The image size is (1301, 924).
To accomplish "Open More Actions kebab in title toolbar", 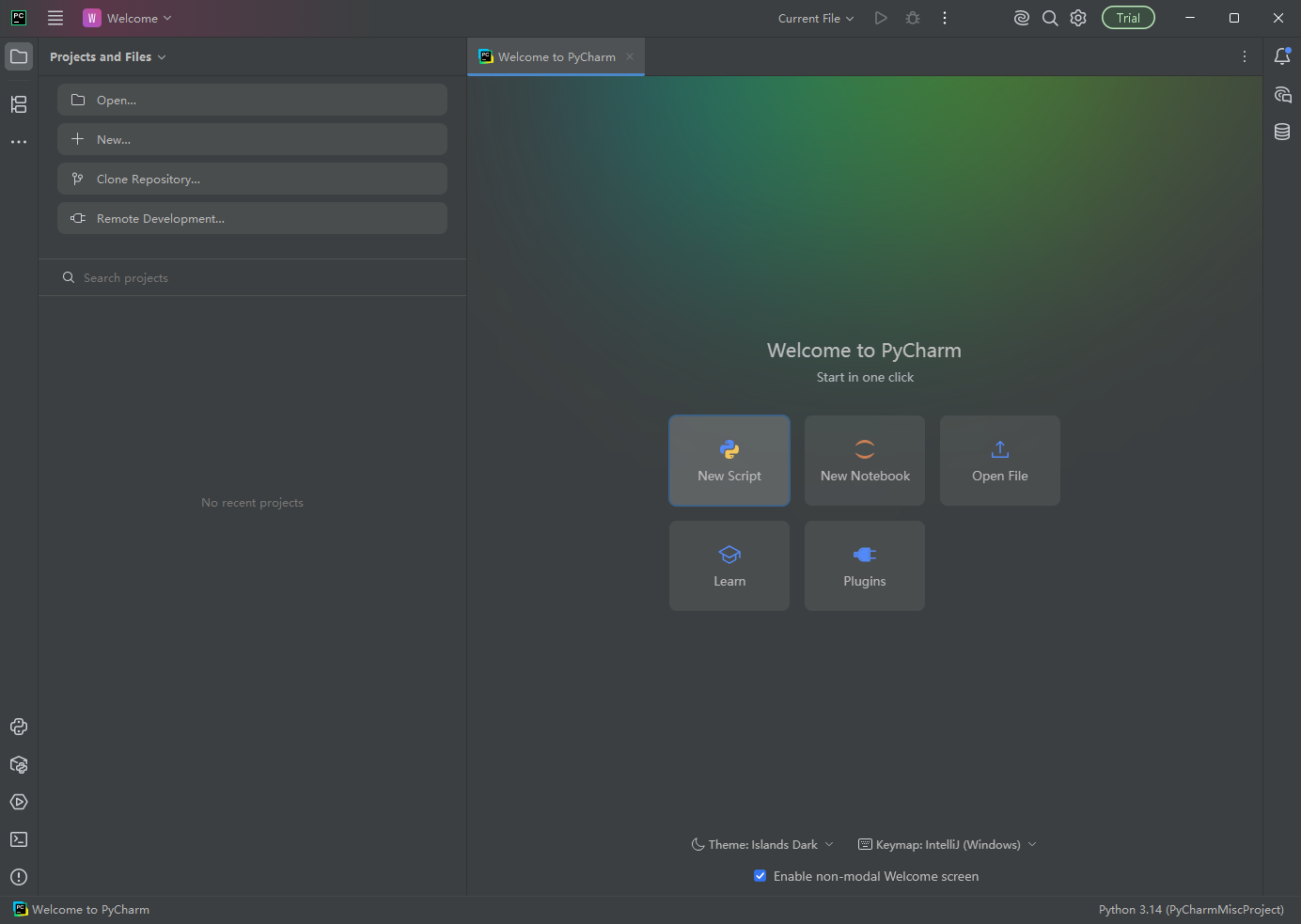I will 945,18.
